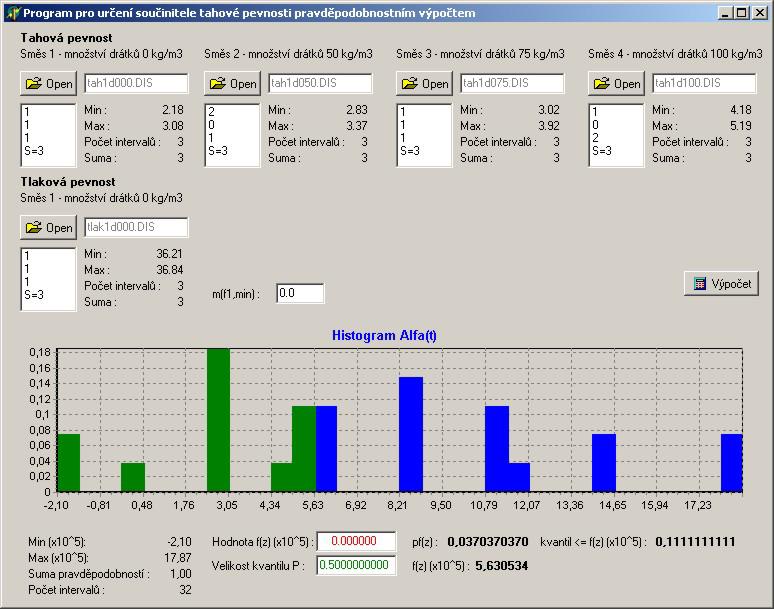Click Open button for Směs 2 50 kg/m3
Viewport: 774px width, 609px height.
[232, 83]
